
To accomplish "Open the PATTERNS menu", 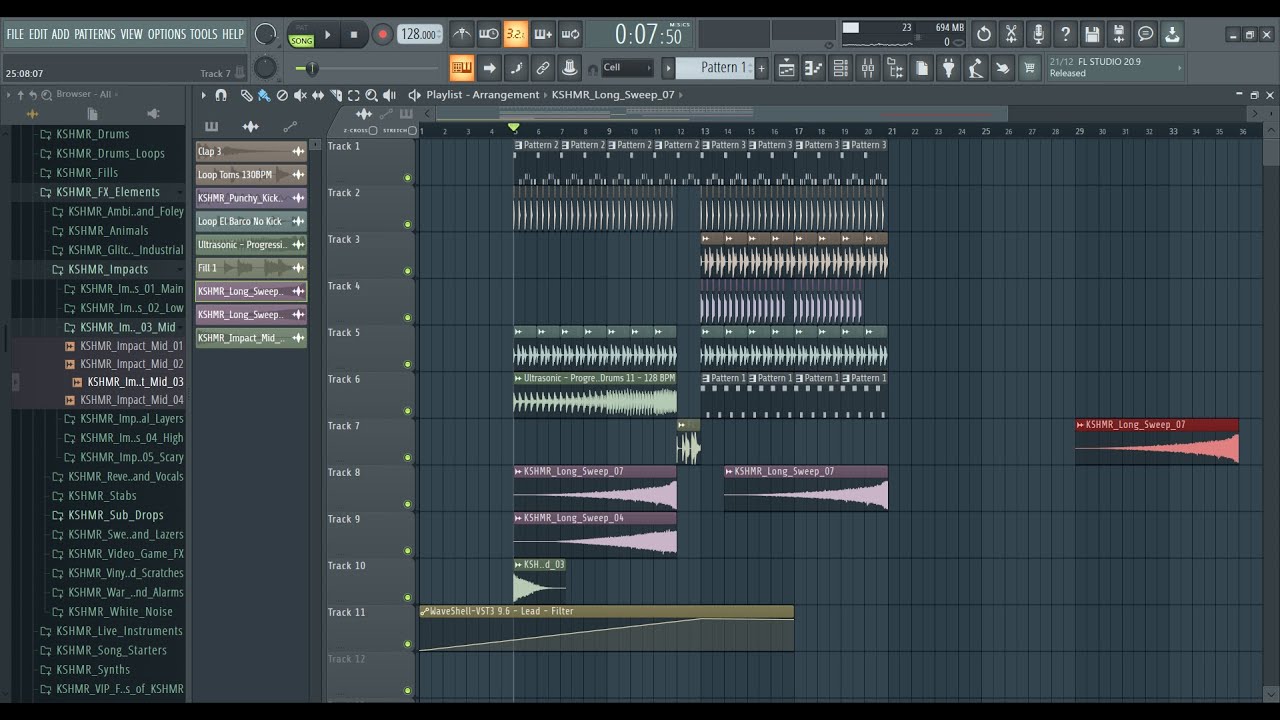I will point(95,34).
